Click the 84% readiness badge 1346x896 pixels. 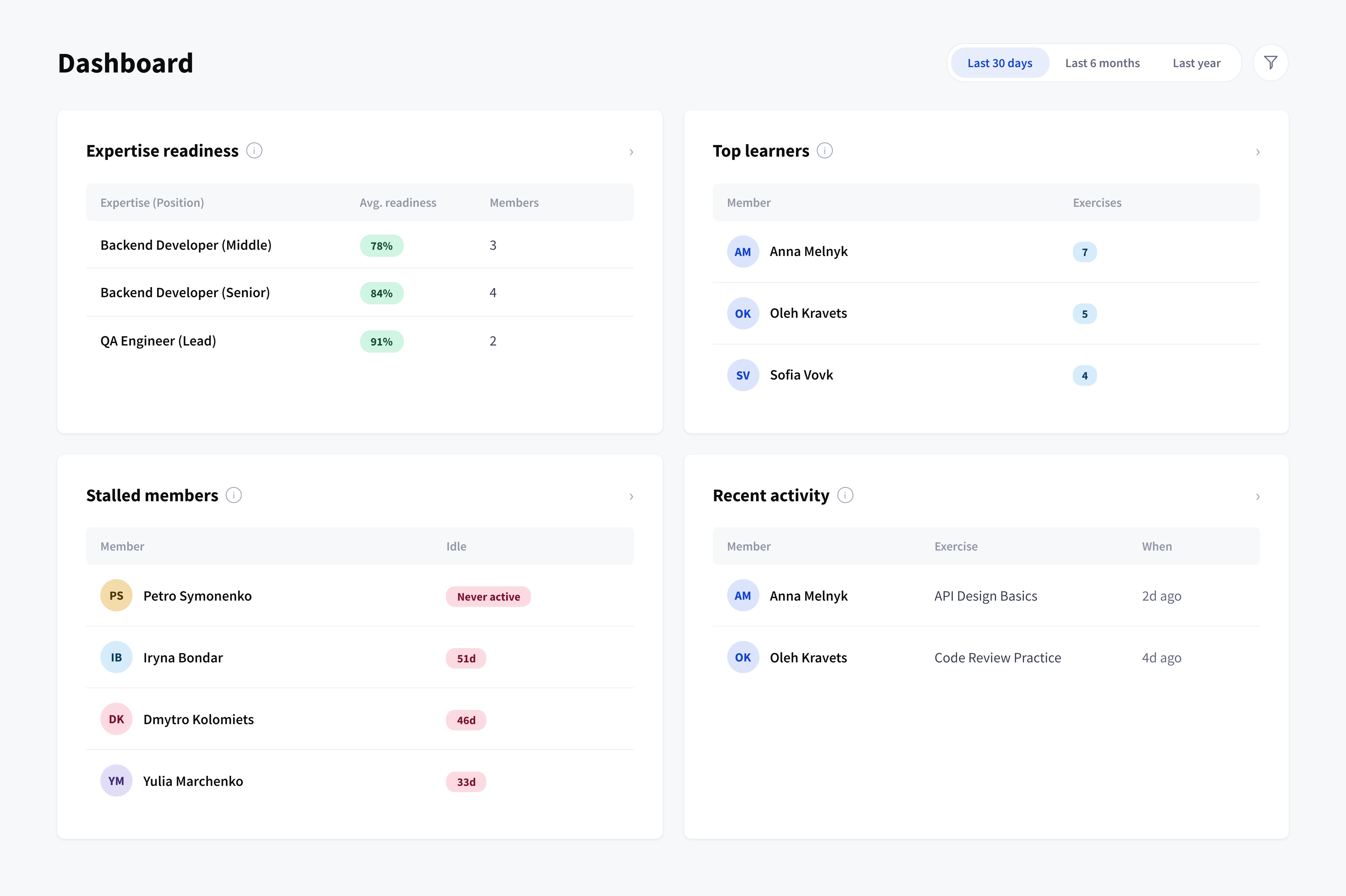point(381,293)
